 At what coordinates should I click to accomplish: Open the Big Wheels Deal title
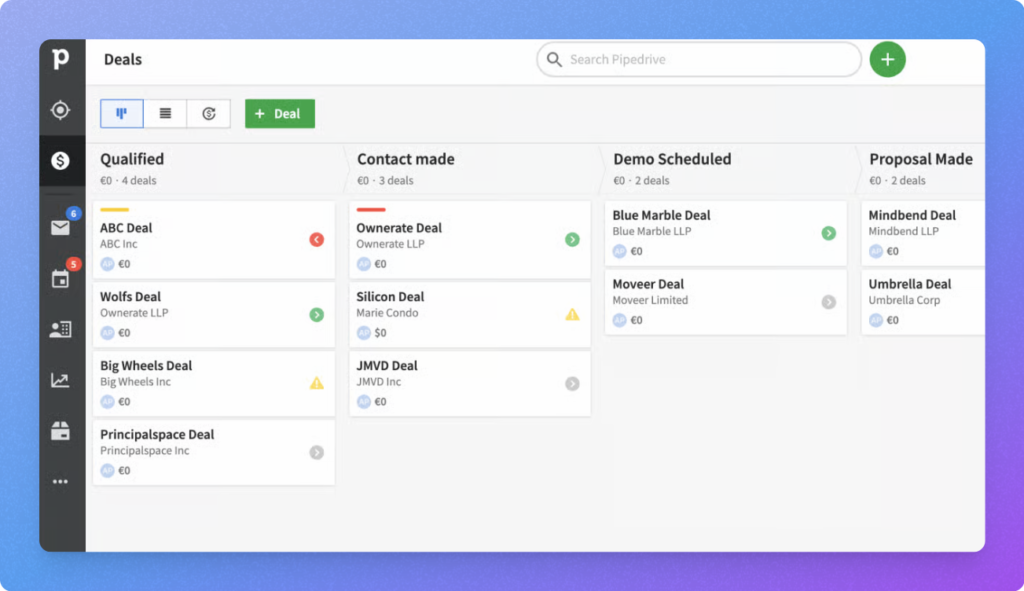(x=146, y=366)
